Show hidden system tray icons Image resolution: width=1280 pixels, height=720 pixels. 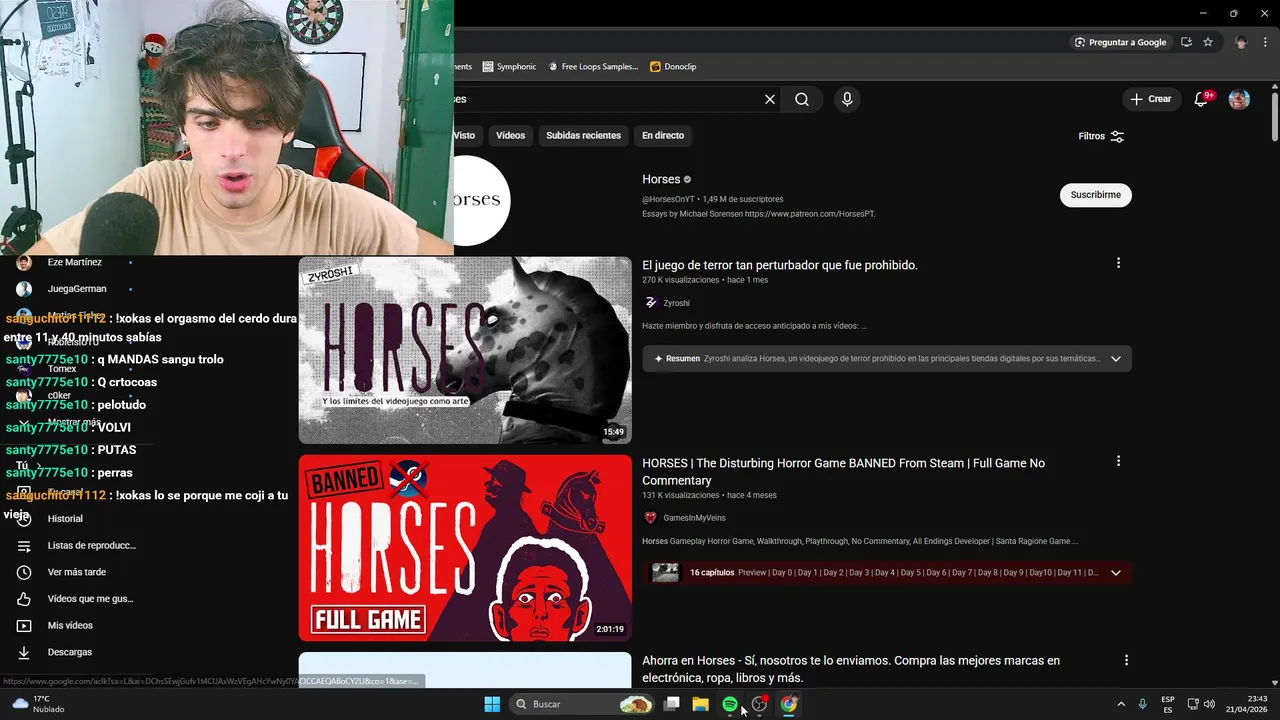click(1121, 704)
